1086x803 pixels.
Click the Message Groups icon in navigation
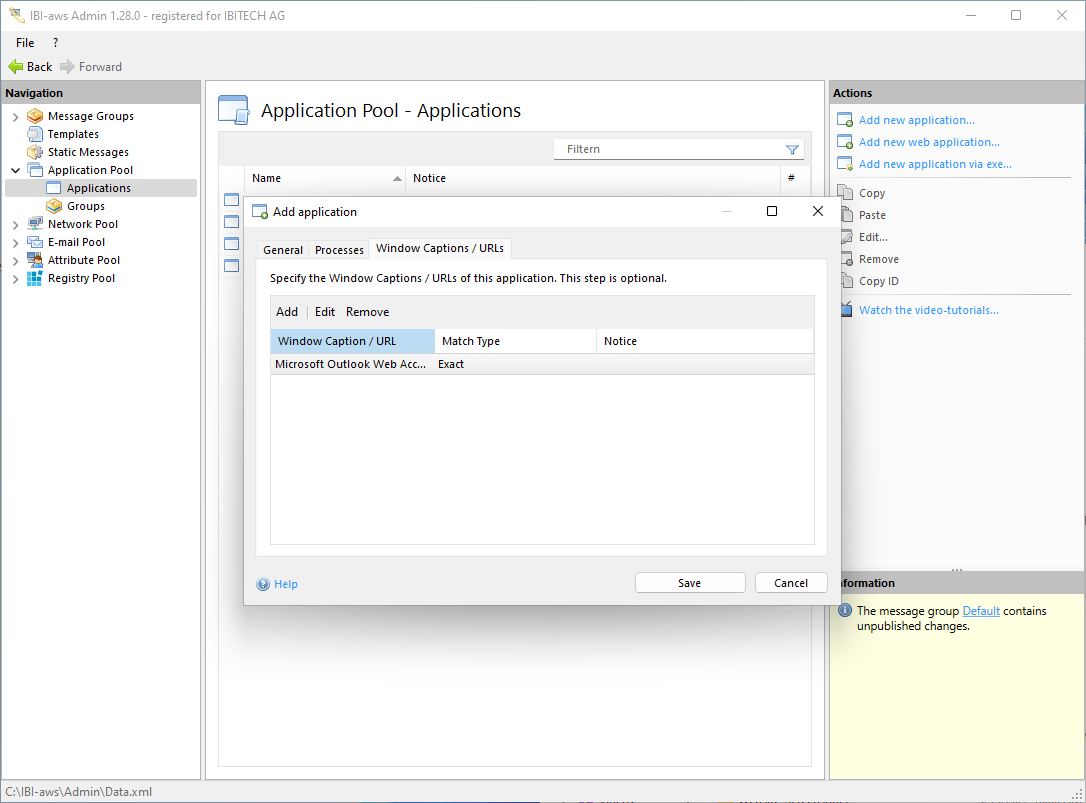(x=36, y=116)
